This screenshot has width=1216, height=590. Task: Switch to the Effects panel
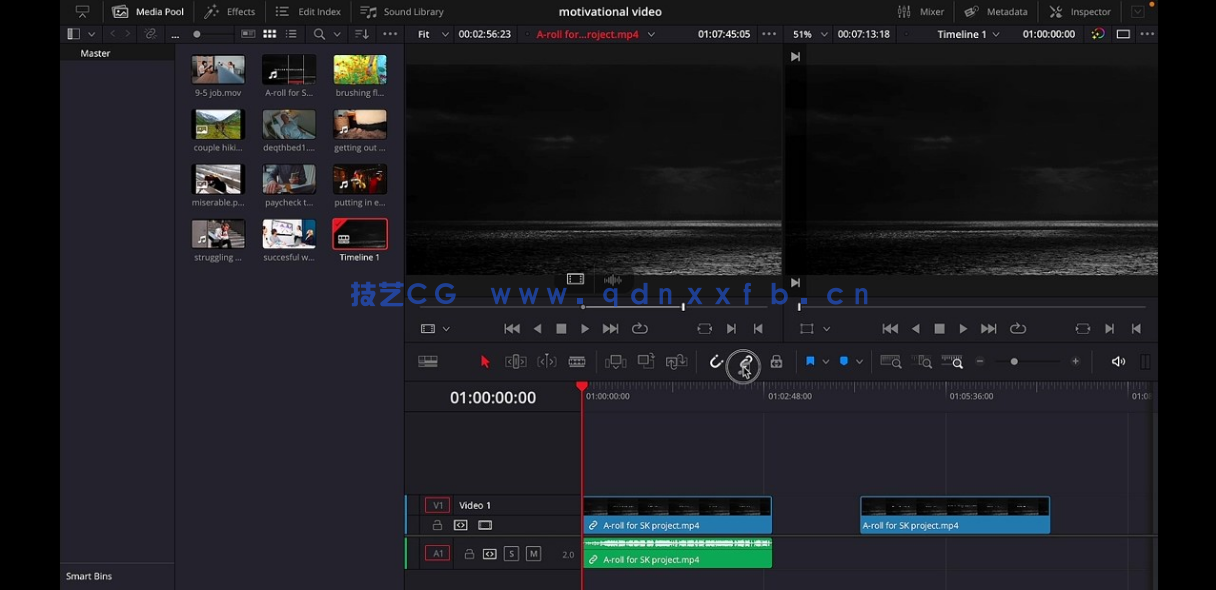229,11
